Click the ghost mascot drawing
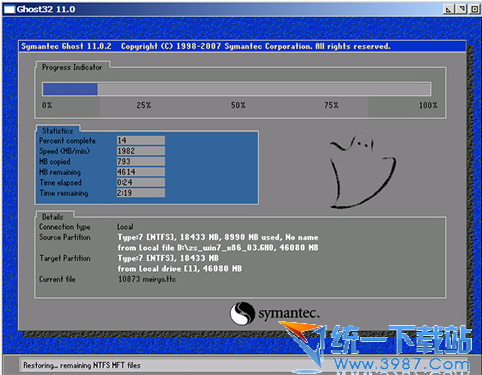The width and height of the screenshot is (482, 375). point(363,172)
